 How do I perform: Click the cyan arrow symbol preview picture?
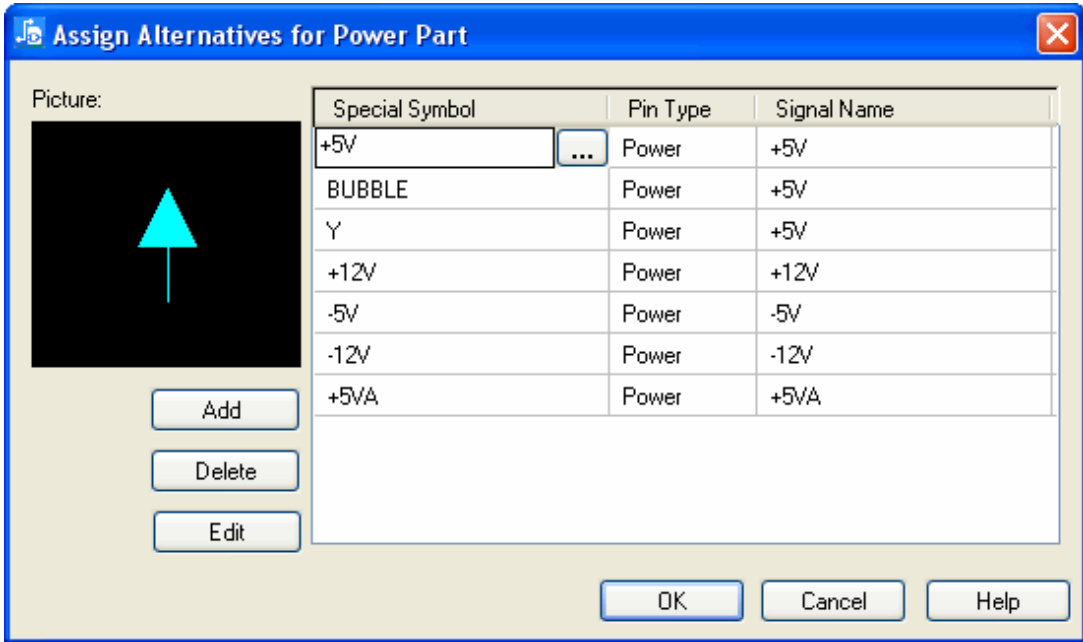click(166, 244)
